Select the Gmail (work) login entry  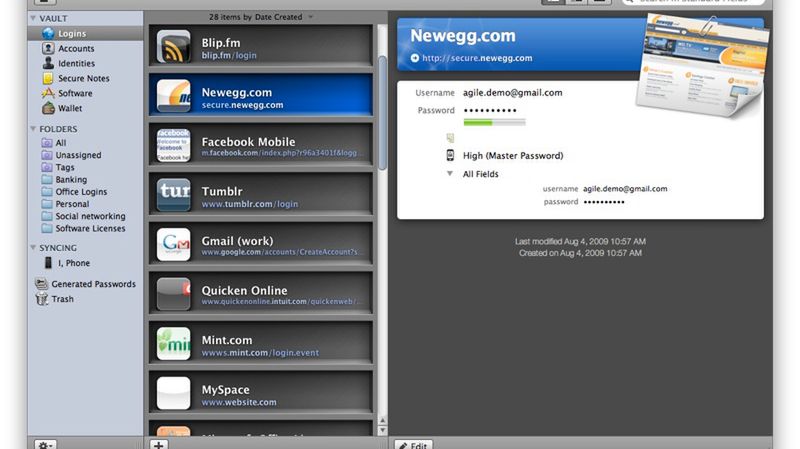click(x=261, y=244)
